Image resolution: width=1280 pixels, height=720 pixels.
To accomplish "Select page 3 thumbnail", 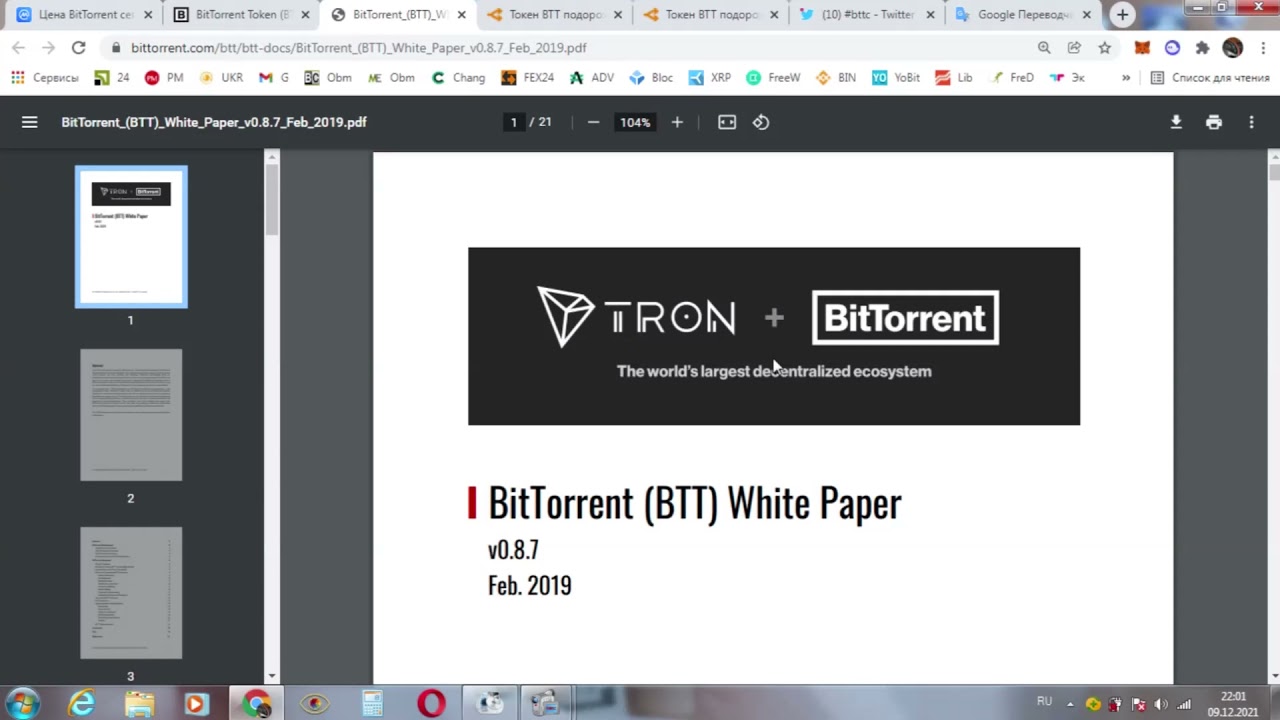I will 131,593.
